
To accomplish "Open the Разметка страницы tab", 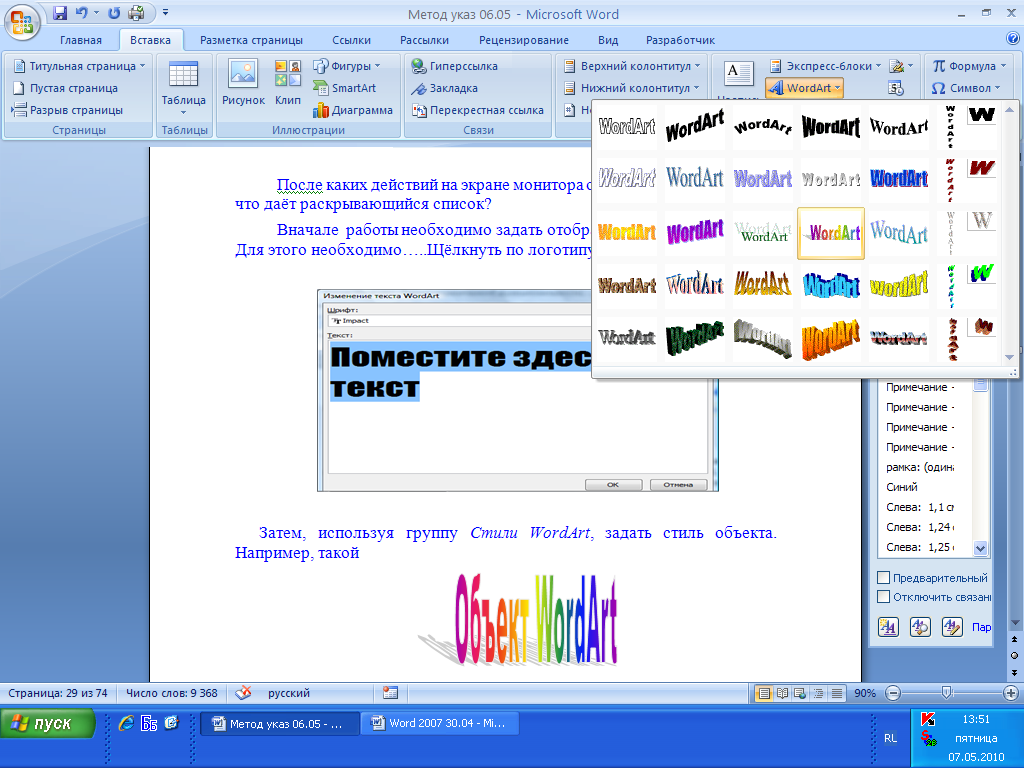I will 251,40.
